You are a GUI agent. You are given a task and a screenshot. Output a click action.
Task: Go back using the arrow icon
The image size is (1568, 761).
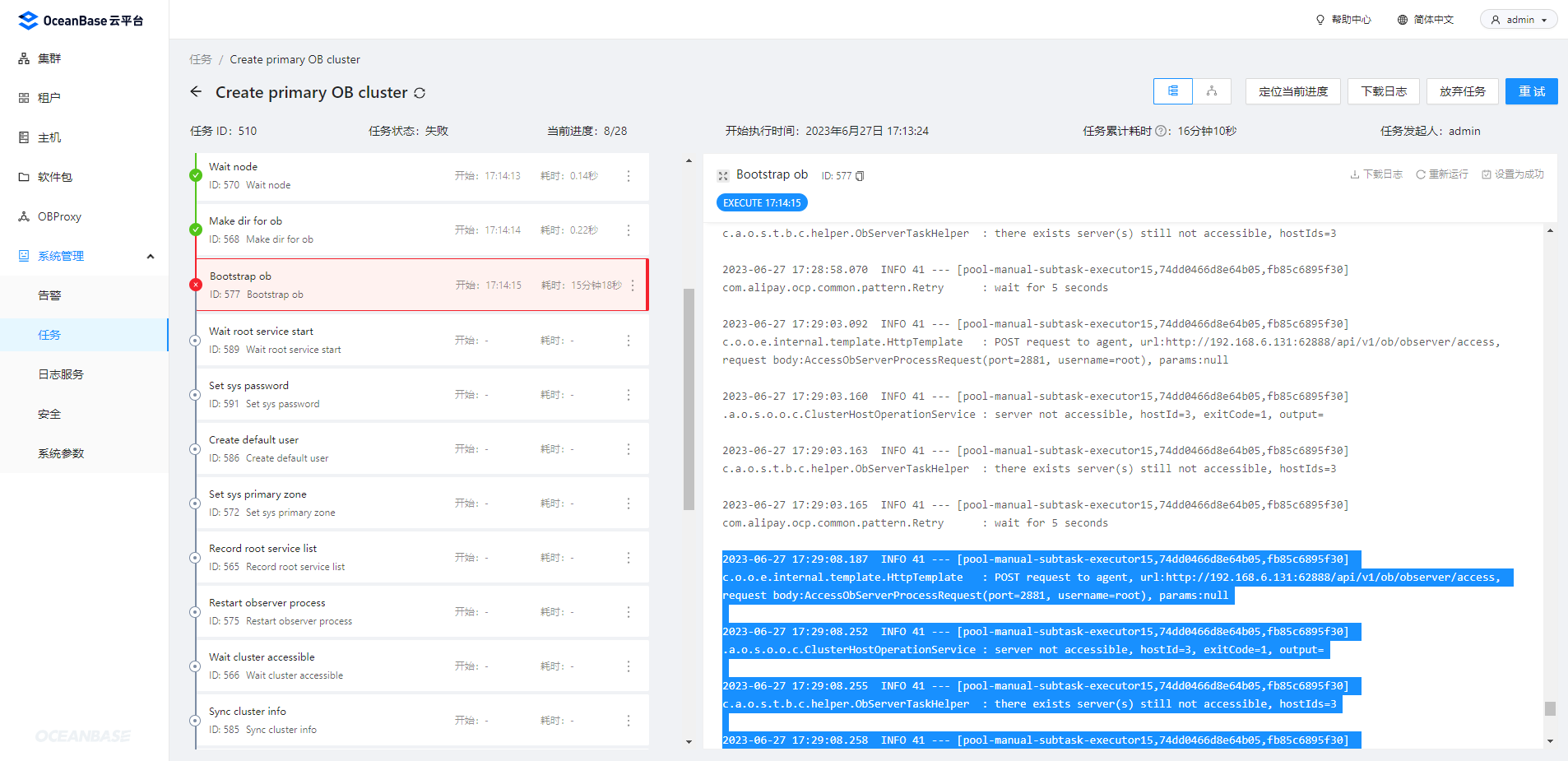point(196,91)
